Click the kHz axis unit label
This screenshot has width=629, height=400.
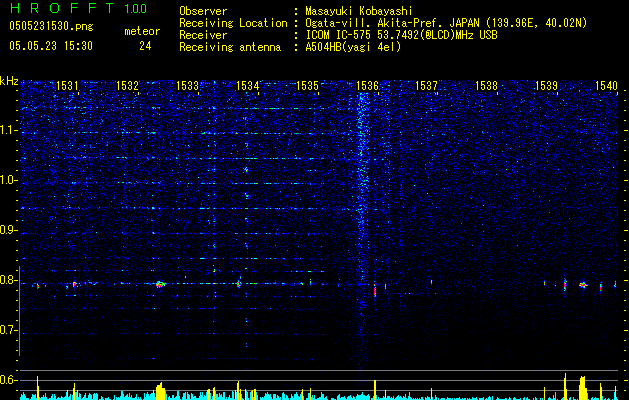(9, 81)
